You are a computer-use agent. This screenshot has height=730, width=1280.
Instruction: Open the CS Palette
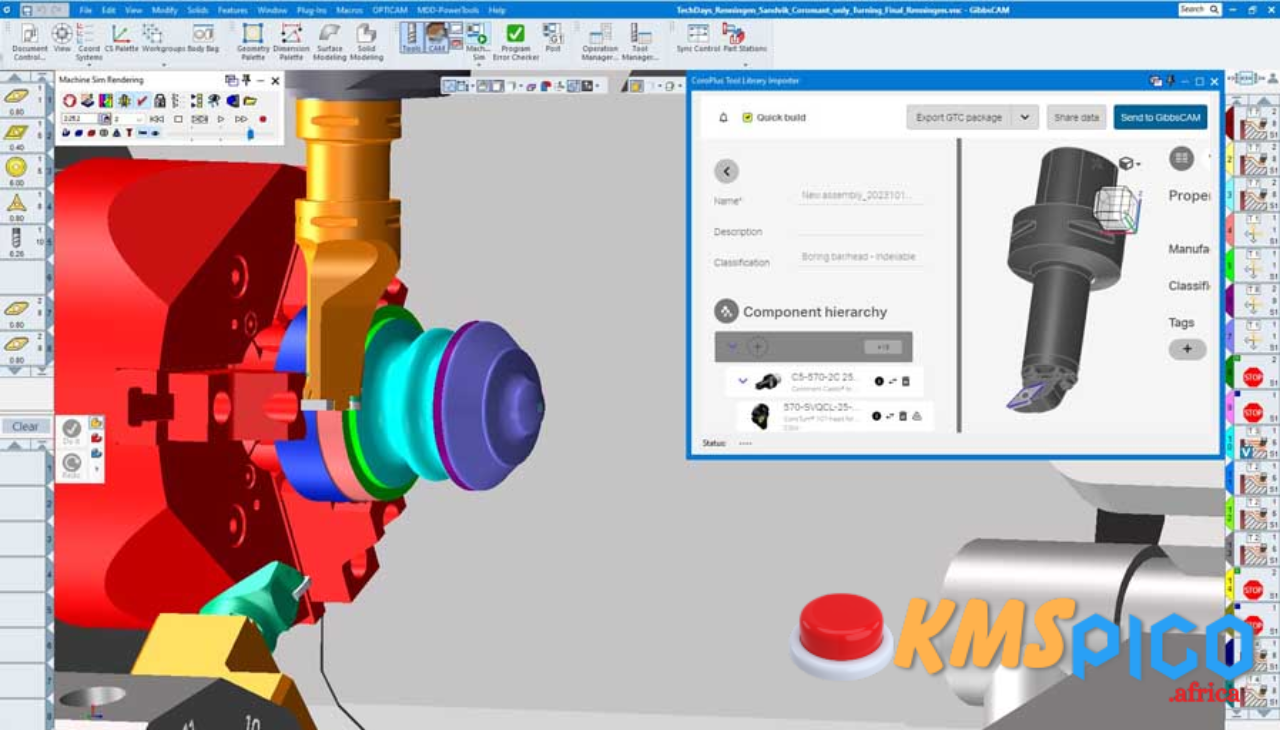pyautogui.click(x=121, y=38)
